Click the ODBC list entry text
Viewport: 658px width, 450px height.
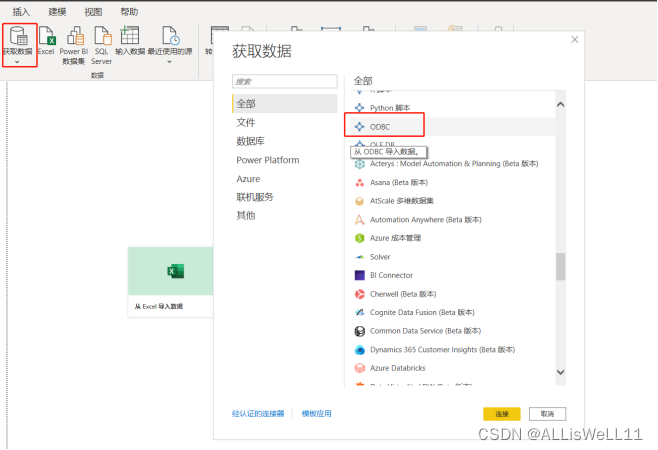click(x=380, y=127)
